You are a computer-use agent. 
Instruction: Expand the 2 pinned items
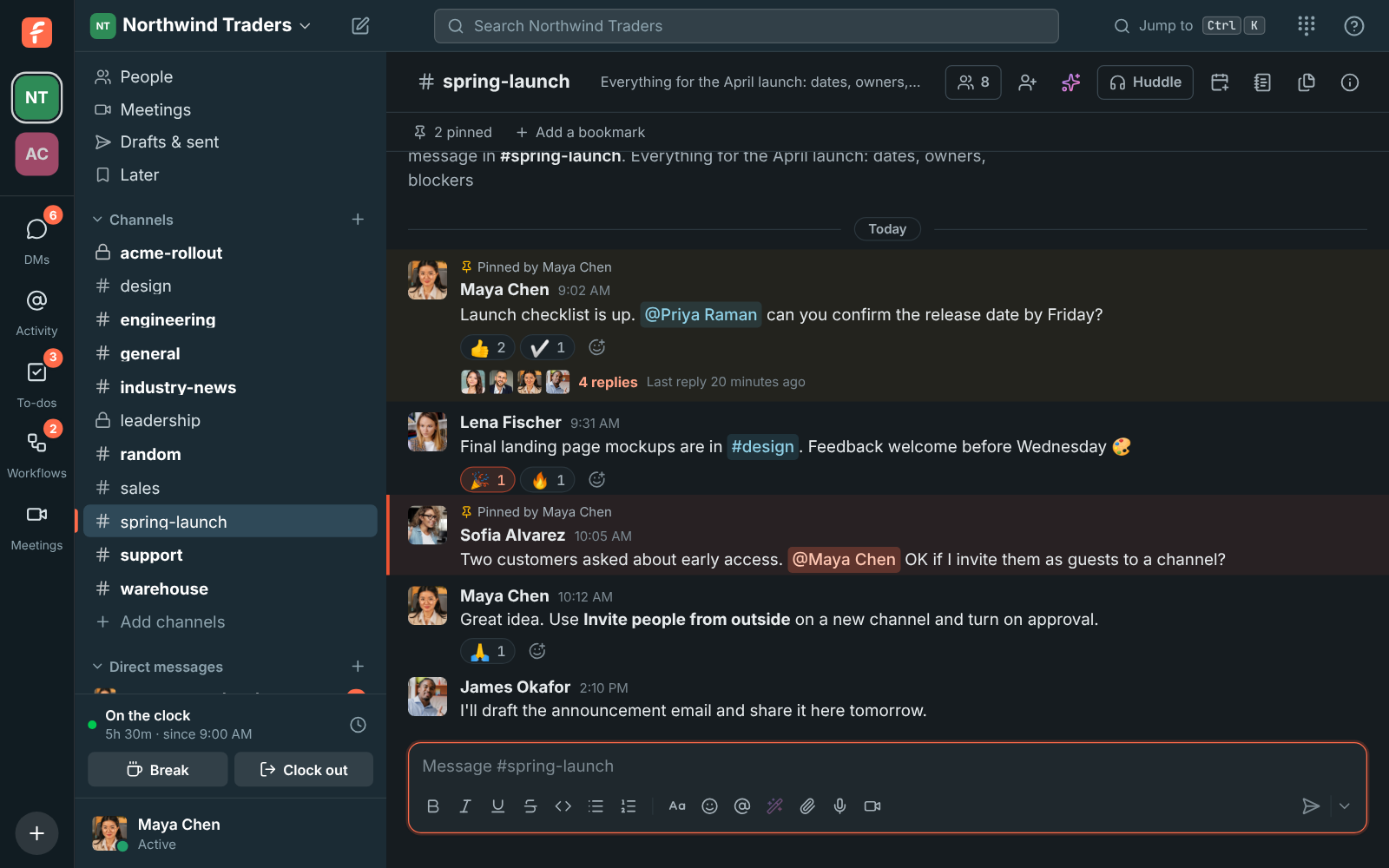coord(452,132)
